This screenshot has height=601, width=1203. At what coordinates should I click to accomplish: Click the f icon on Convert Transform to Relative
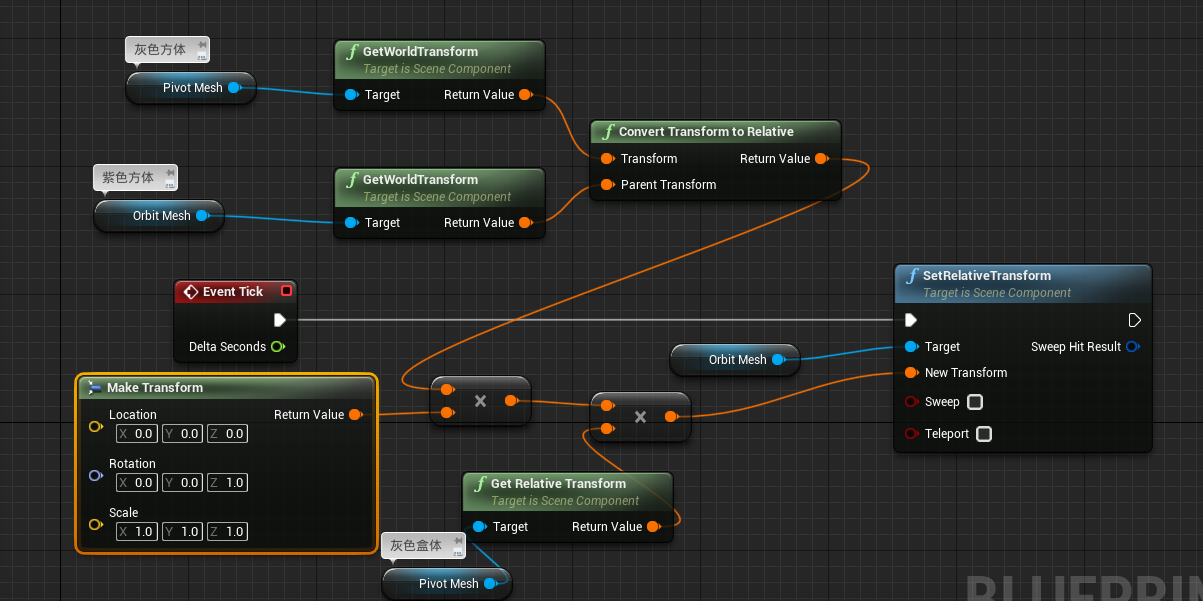tap(607, 131)
